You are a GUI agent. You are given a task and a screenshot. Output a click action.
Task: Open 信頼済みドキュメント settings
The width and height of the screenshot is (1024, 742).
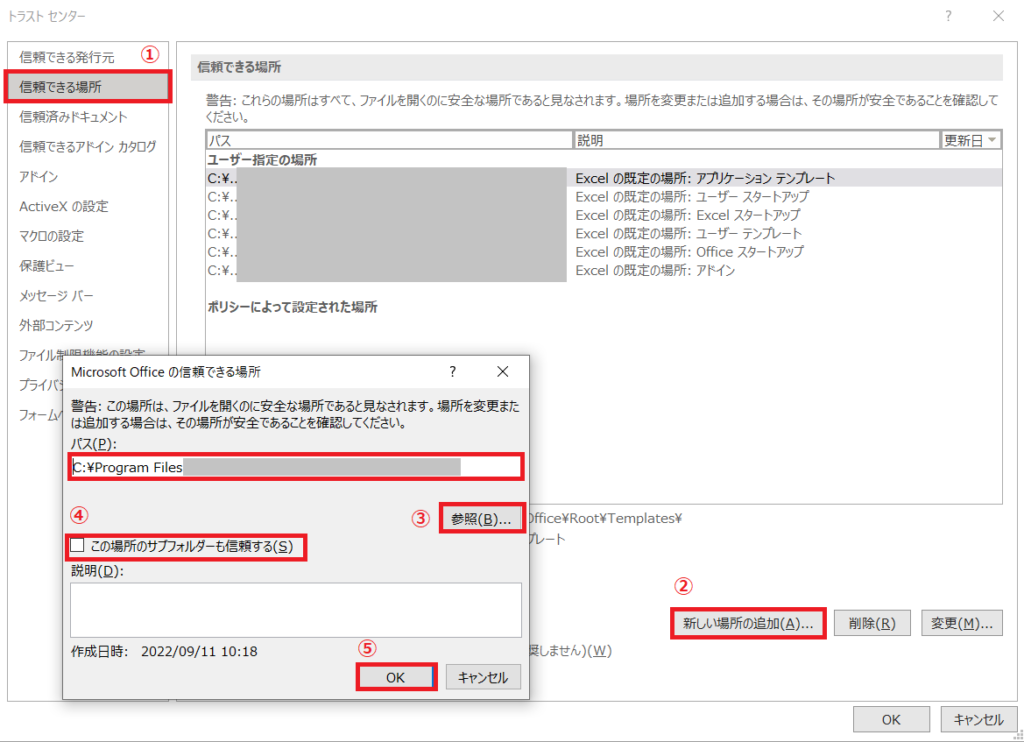[x=73, y=117]
